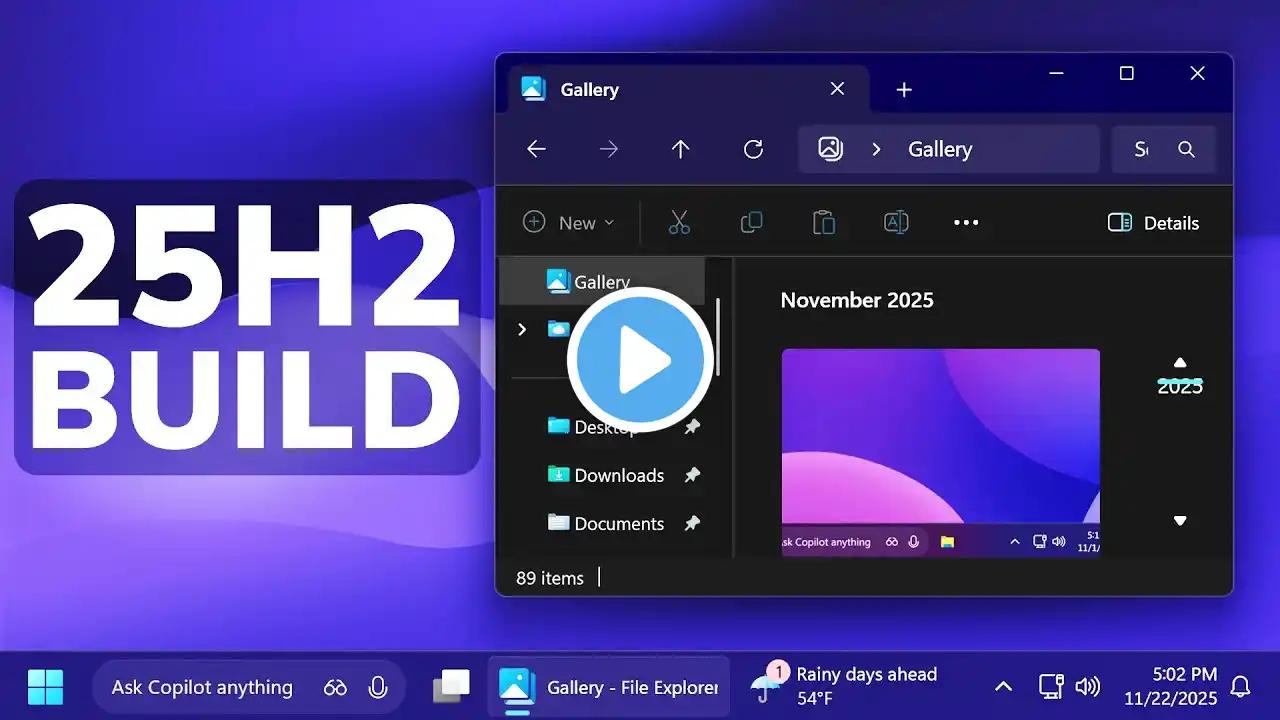
Task: Select the purple wallpaper screenshot thumbnail
Action: coord(940,452)
